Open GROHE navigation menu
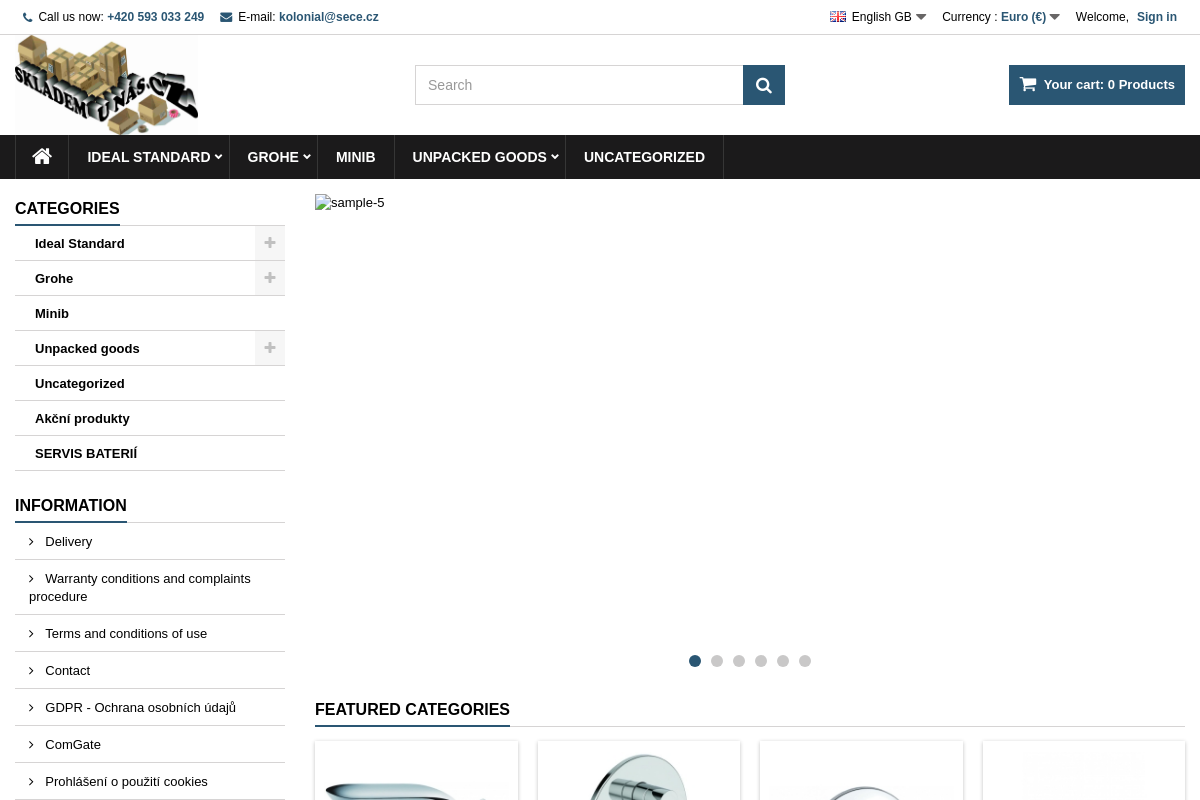 coord(273,157)
